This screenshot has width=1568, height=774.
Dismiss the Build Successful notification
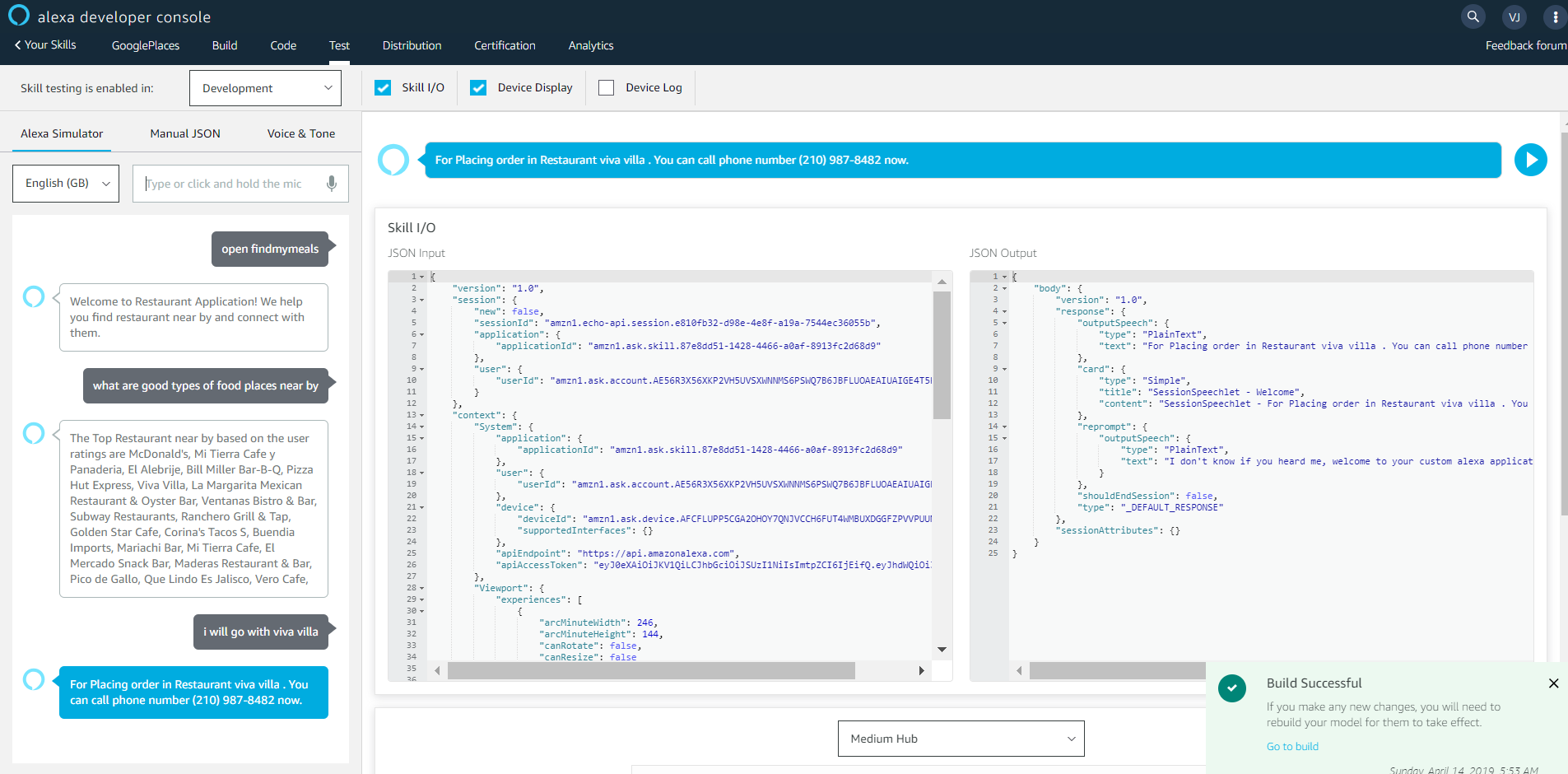[x=1553, y=683]
